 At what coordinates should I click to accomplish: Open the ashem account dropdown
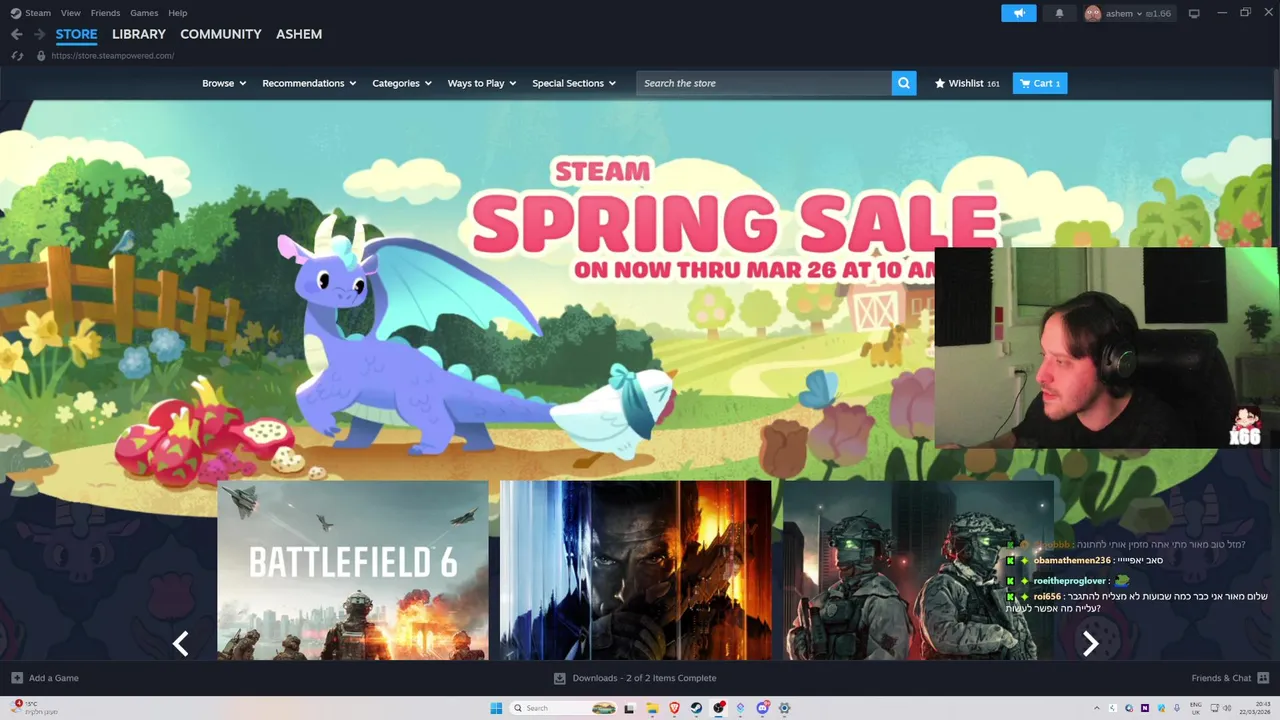pyautogui.click(x=1125, y=13)
